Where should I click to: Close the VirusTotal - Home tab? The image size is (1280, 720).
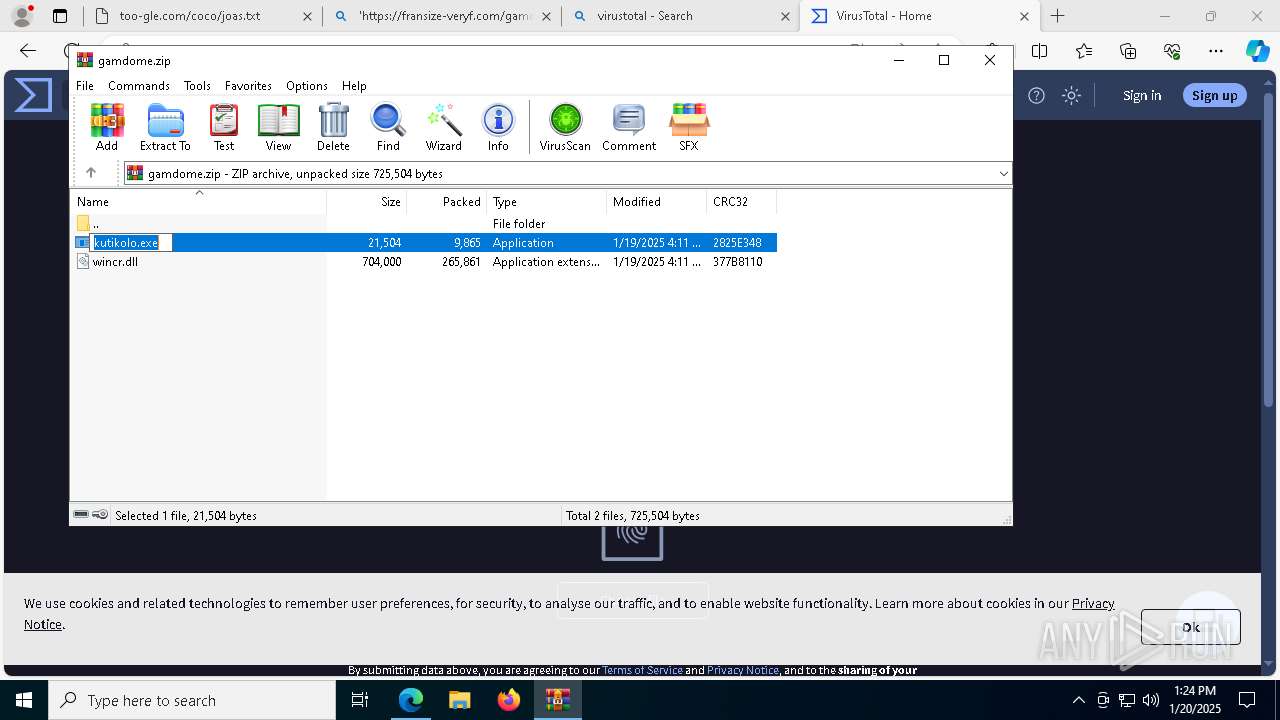1024,16
